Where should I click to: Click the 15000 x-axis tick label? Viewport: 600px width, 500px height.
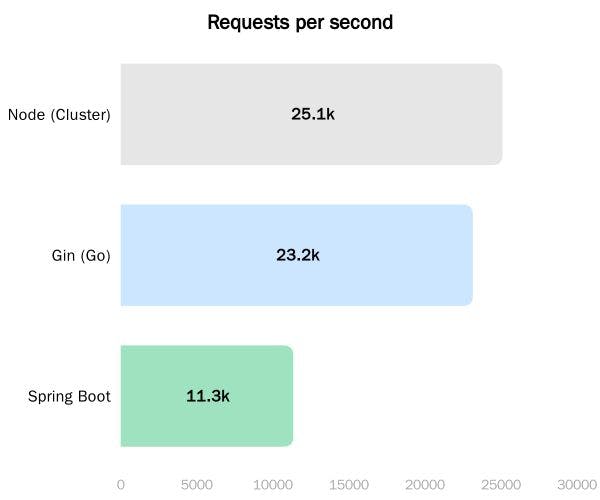349,484
